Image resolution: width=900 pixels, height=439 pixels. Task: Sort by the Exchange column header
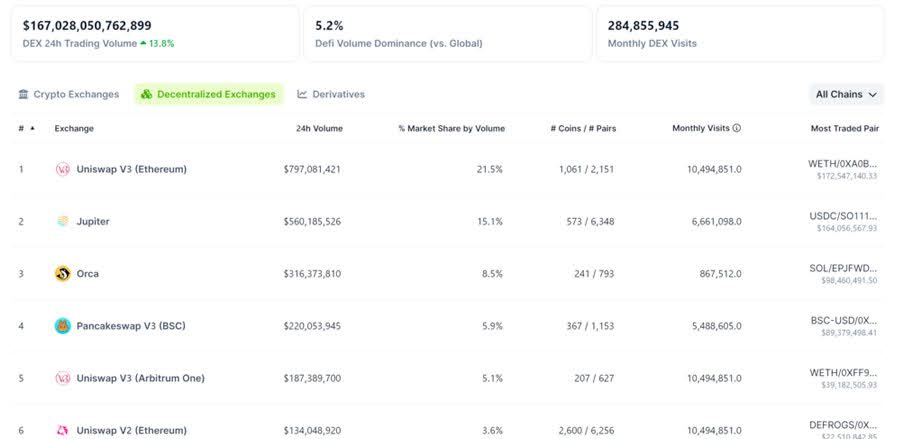click(x=74, y=128)
